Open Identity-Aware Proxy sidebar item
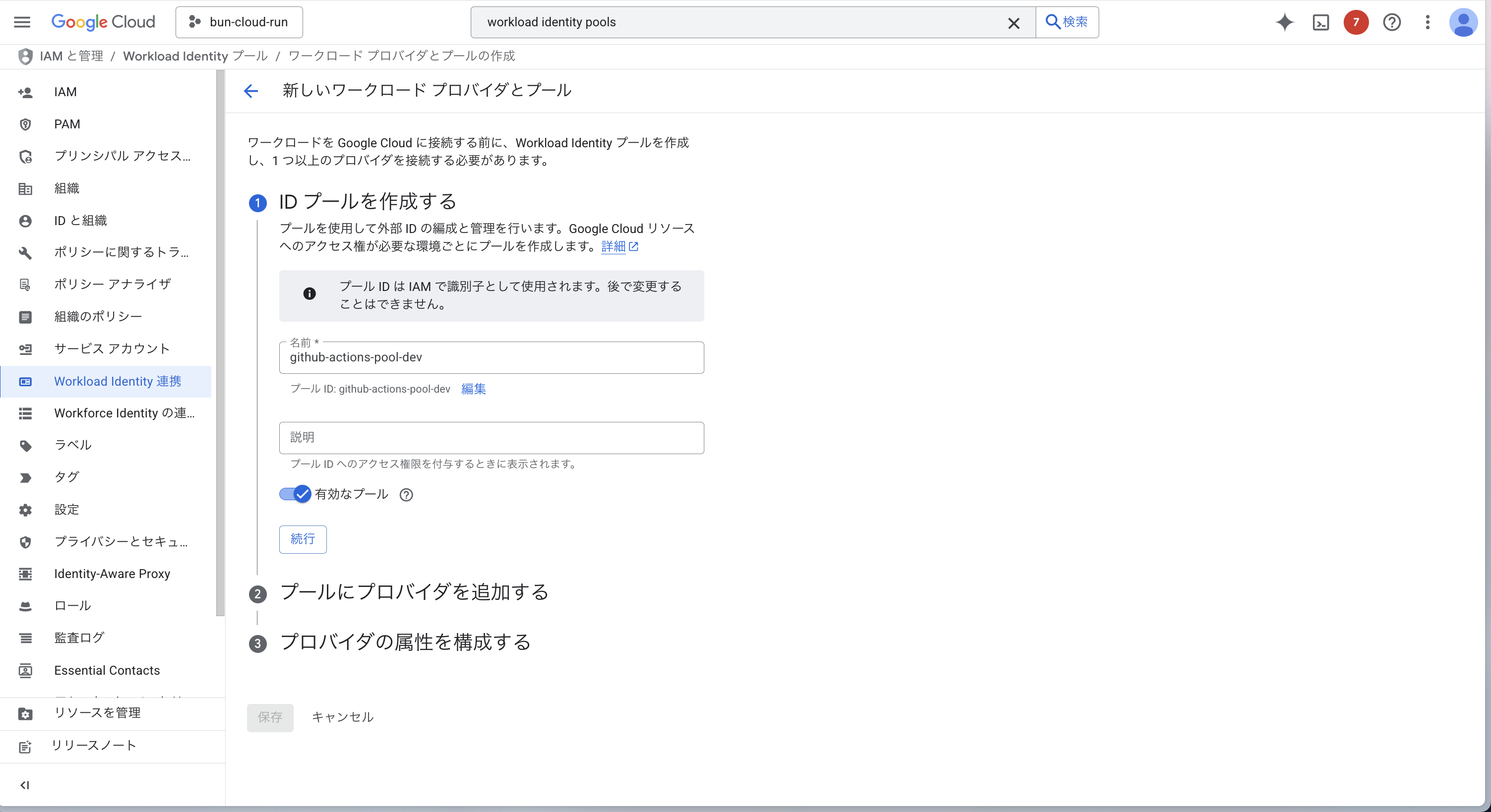Image resolution: width=1491 pixels, height=812 pixels. point(112,574)
